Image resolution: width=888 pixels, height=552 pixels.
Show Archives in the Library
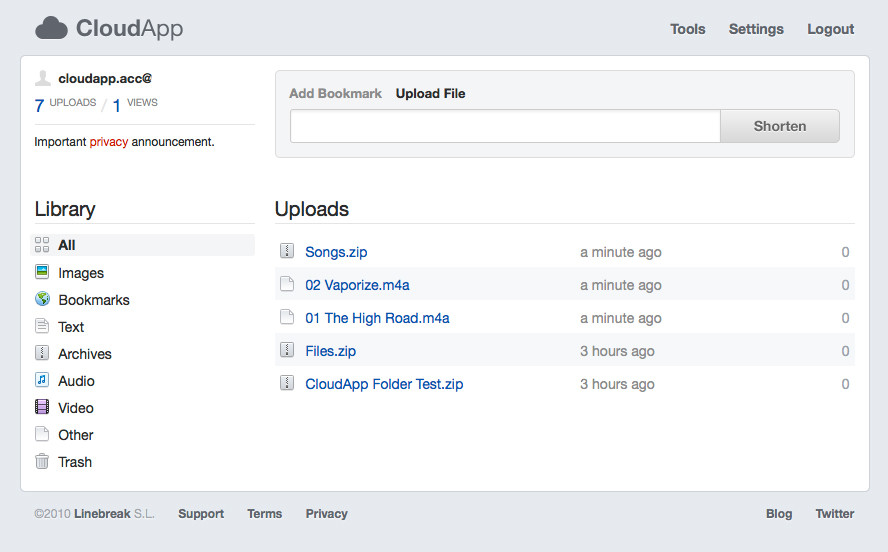85,354
